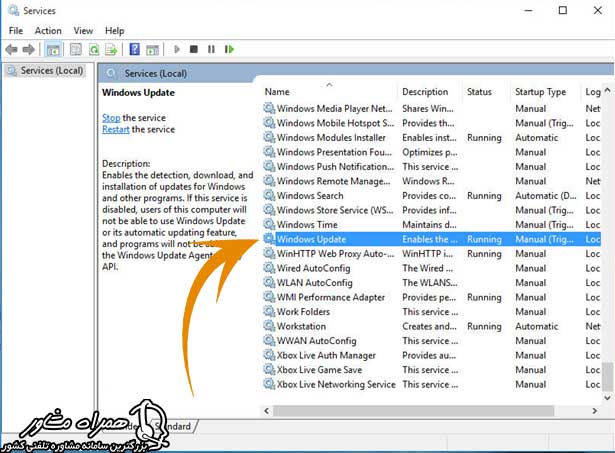This screenshot has width=615, height=453.
Task: Select Services (Local) tree node
Action: click(x=51, y=71)
